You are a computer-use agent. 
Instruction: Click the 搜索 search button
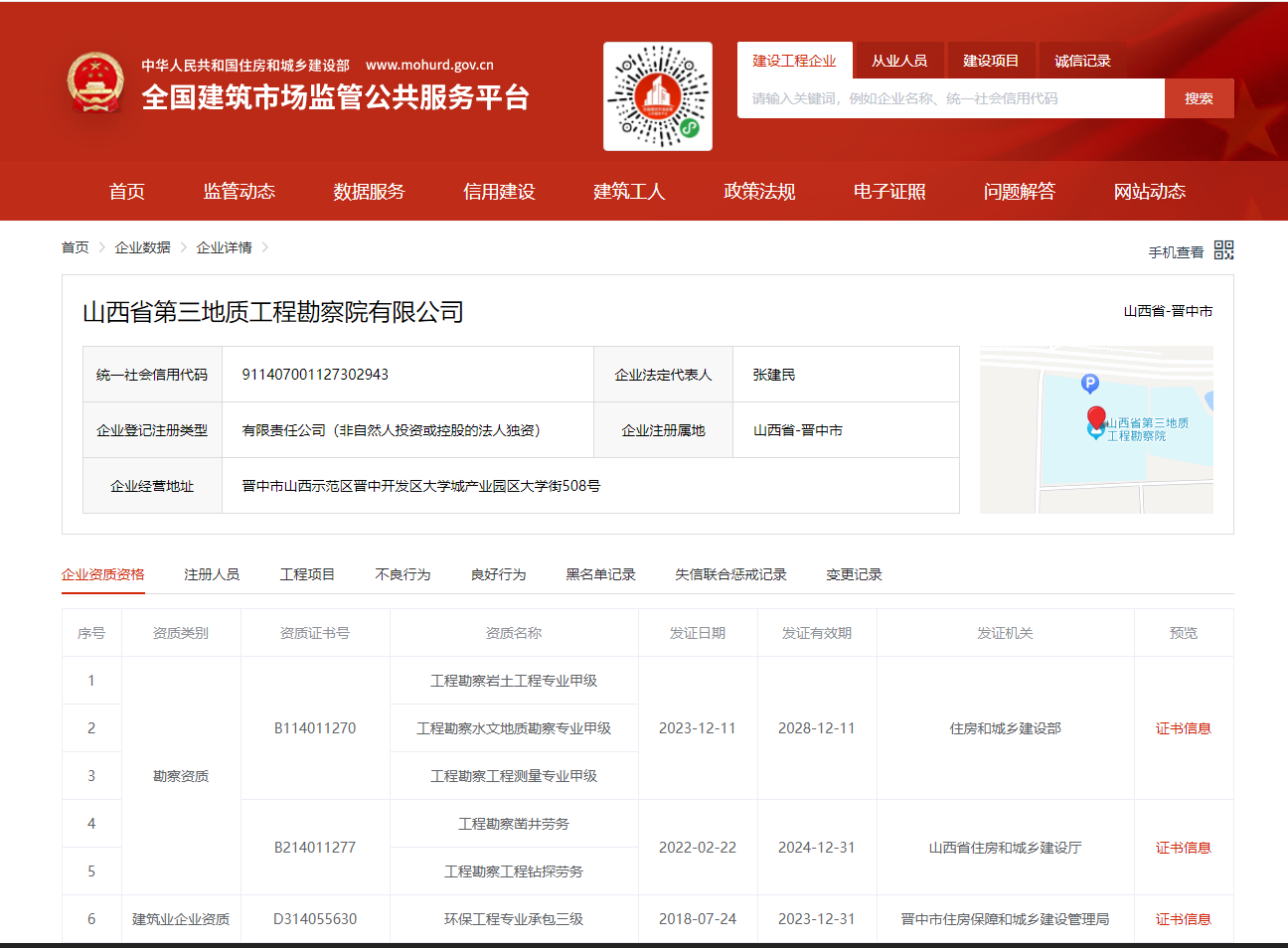click(x=1199, y=98)
